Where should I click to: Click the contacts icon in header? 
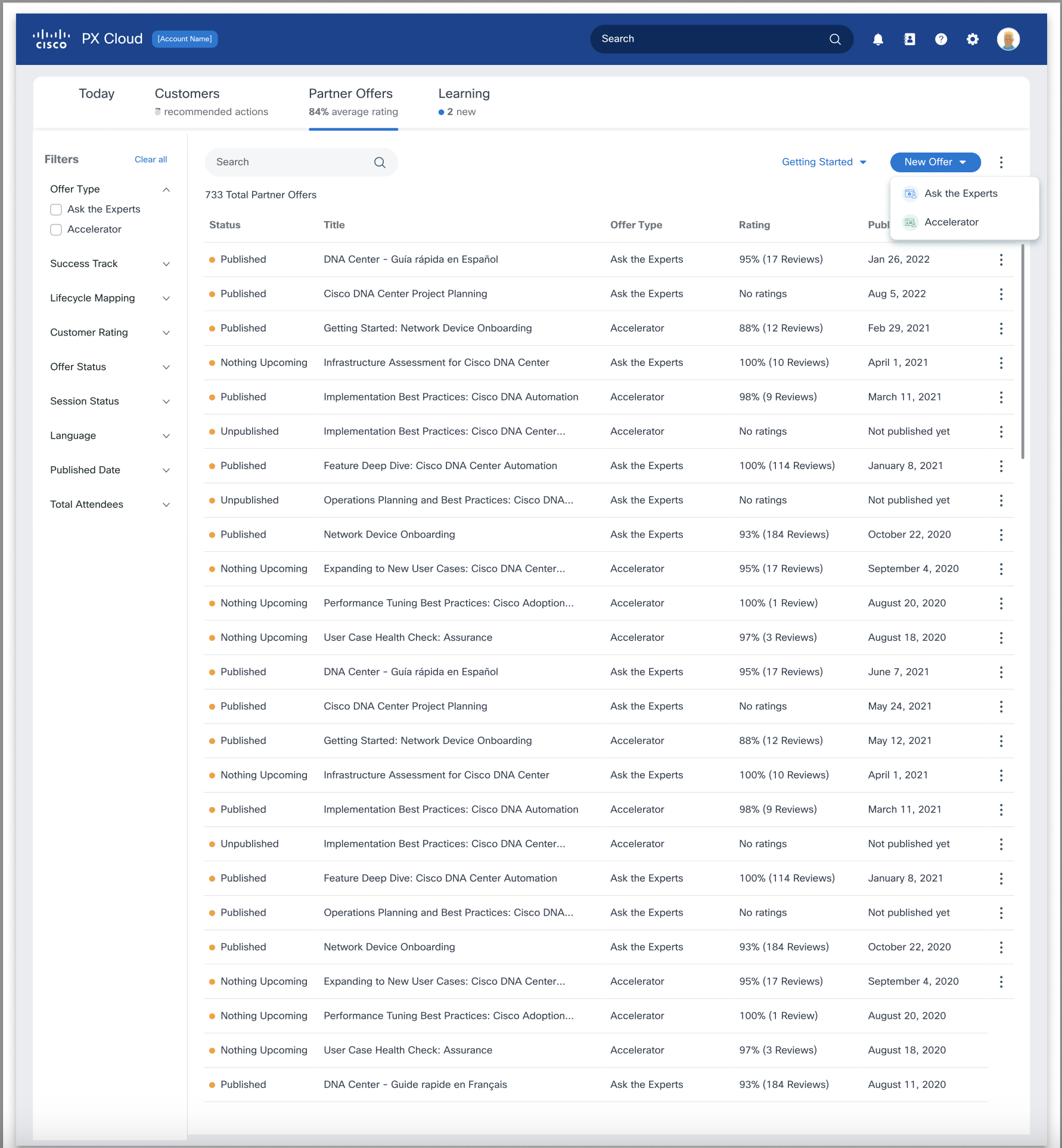coord(909,39)
